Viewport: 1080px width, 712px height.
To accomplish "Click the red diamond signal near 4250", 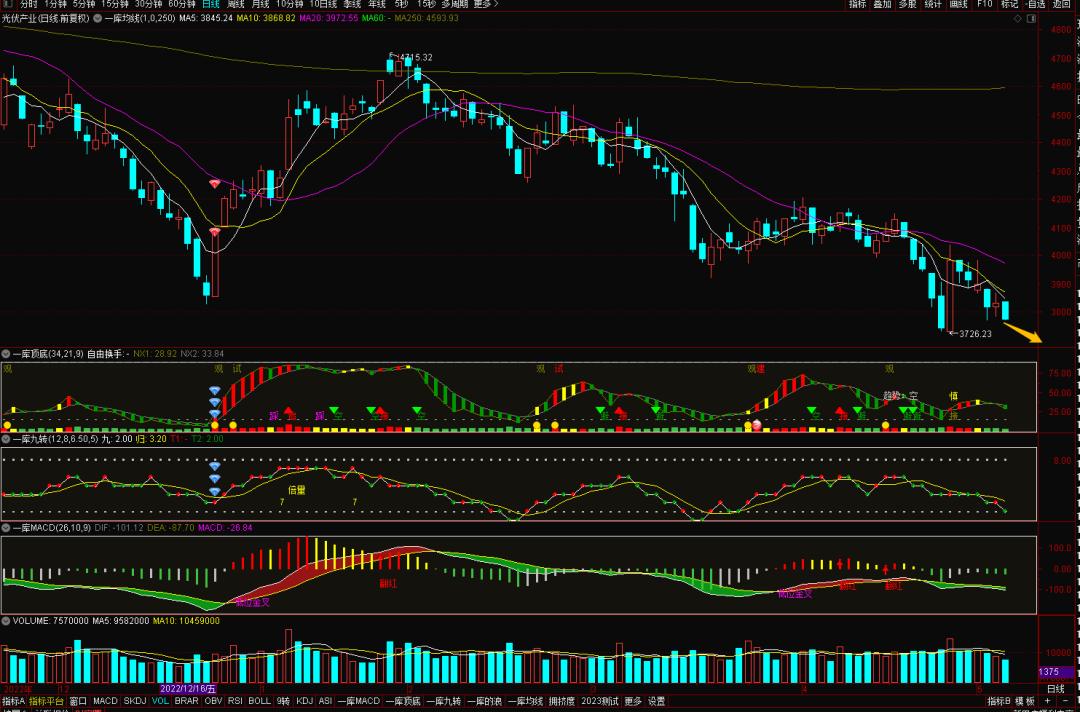I will pyautogui.click(x=215, y=184).
